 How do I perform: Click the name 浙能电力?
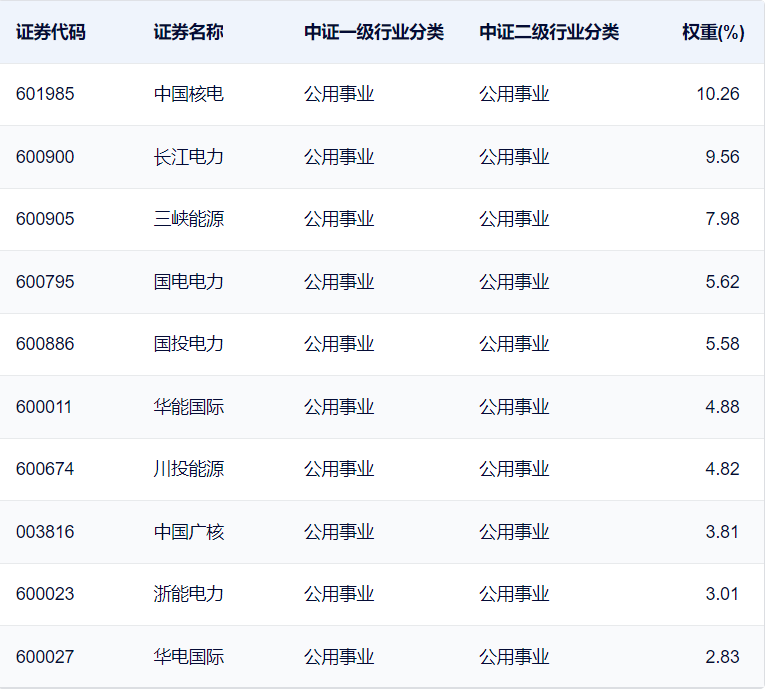(189, 594)
